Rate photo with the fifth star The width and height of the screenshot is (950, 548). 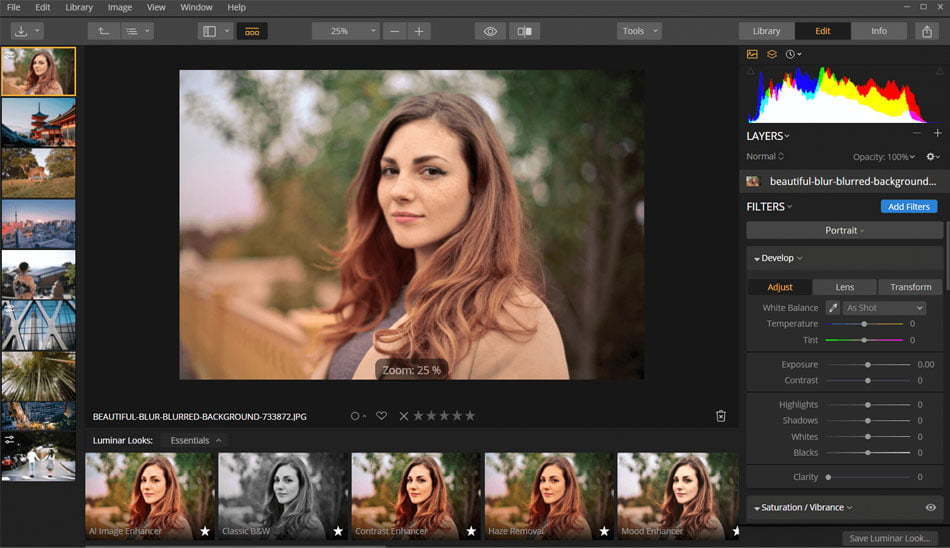(470, 416)
